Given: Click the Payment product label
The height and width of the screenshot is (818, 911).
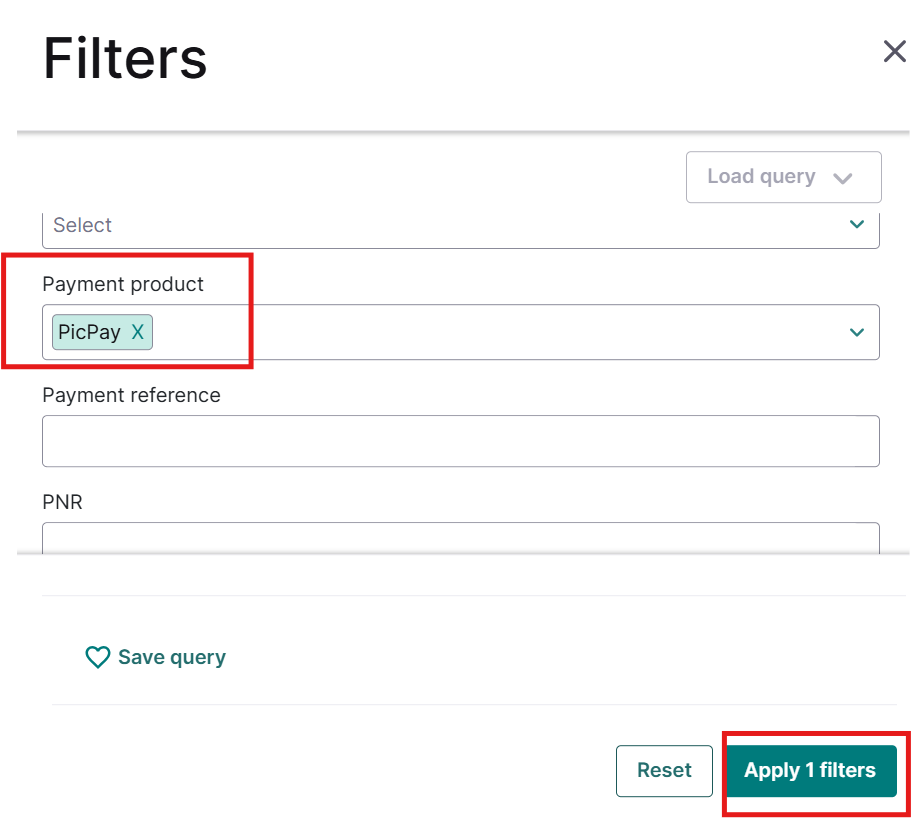Looking at the screenshot, I should pyautogui.click(x=122, y=284).
